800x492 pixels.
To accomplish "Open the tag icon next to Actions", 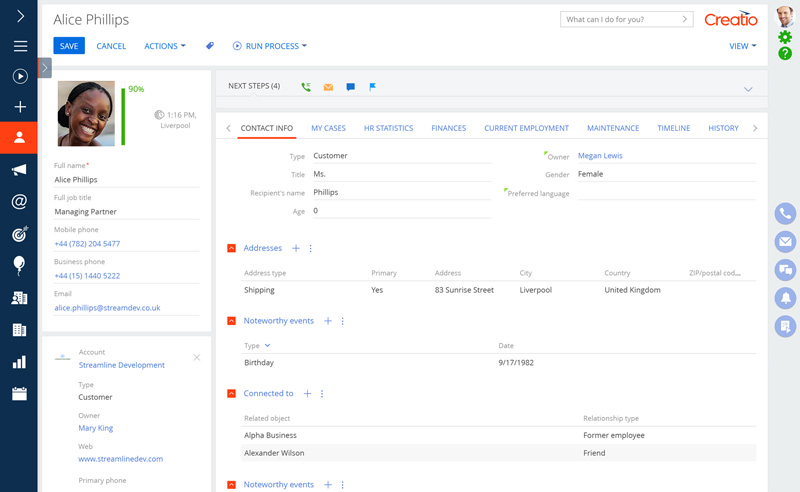I will [x=210, y=46].
